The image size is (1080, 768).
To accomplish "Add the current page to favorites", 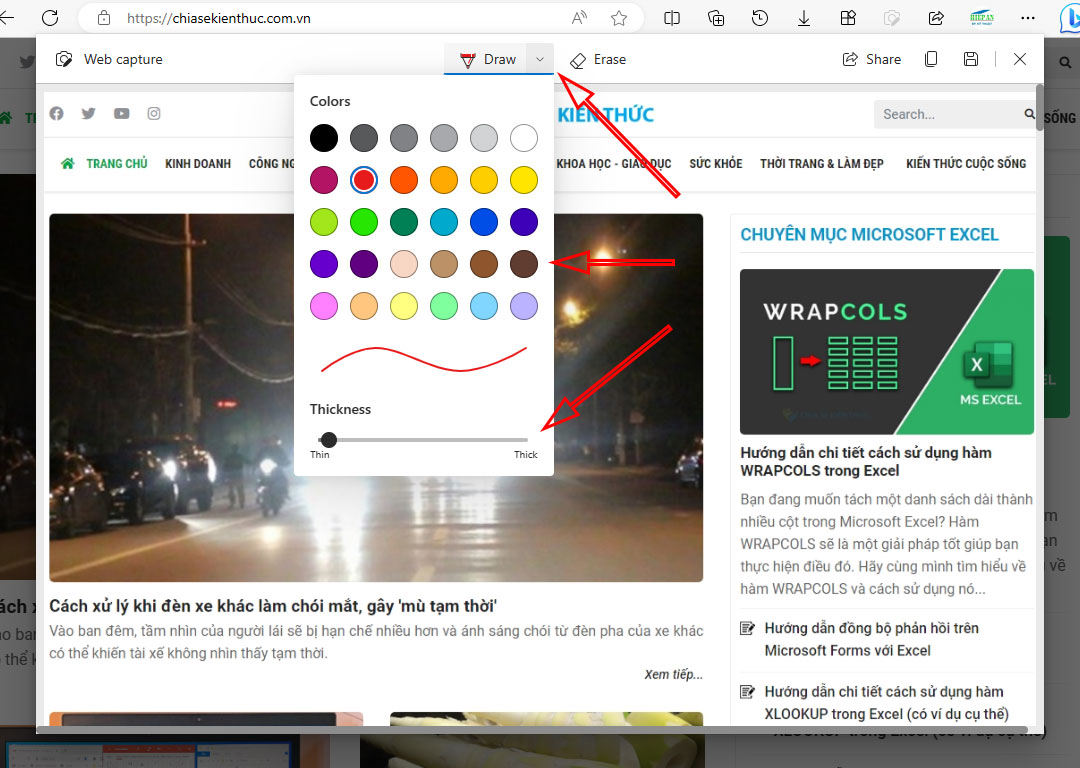I will (x=619, y=18).
